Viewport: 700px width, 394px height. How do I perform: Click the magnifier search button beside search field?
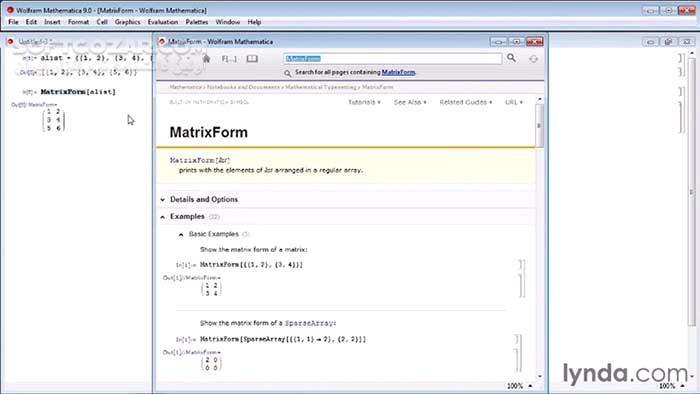512,58
